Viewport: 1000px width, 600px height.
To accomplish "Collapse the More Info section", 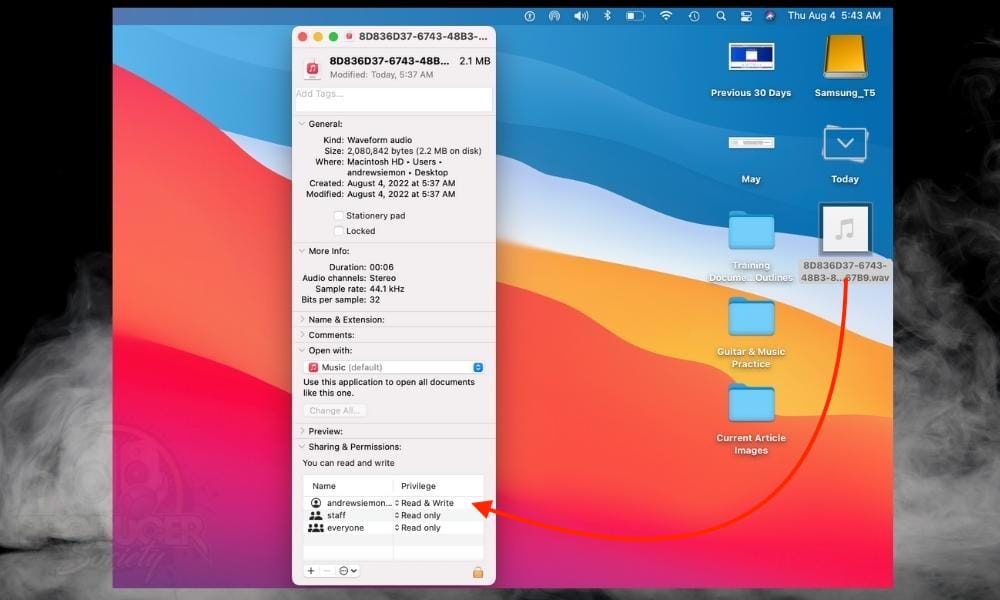I will 302,251.
